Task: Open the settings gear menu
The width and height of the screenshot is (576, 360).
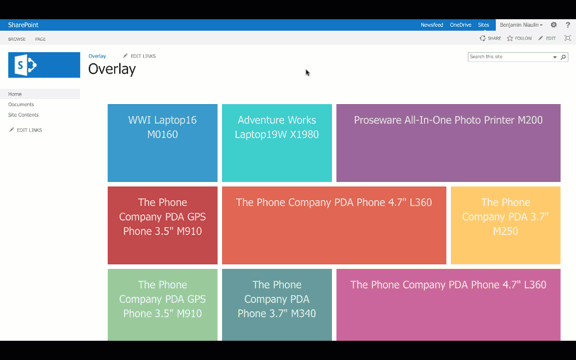Action: (x=554, y=25)
